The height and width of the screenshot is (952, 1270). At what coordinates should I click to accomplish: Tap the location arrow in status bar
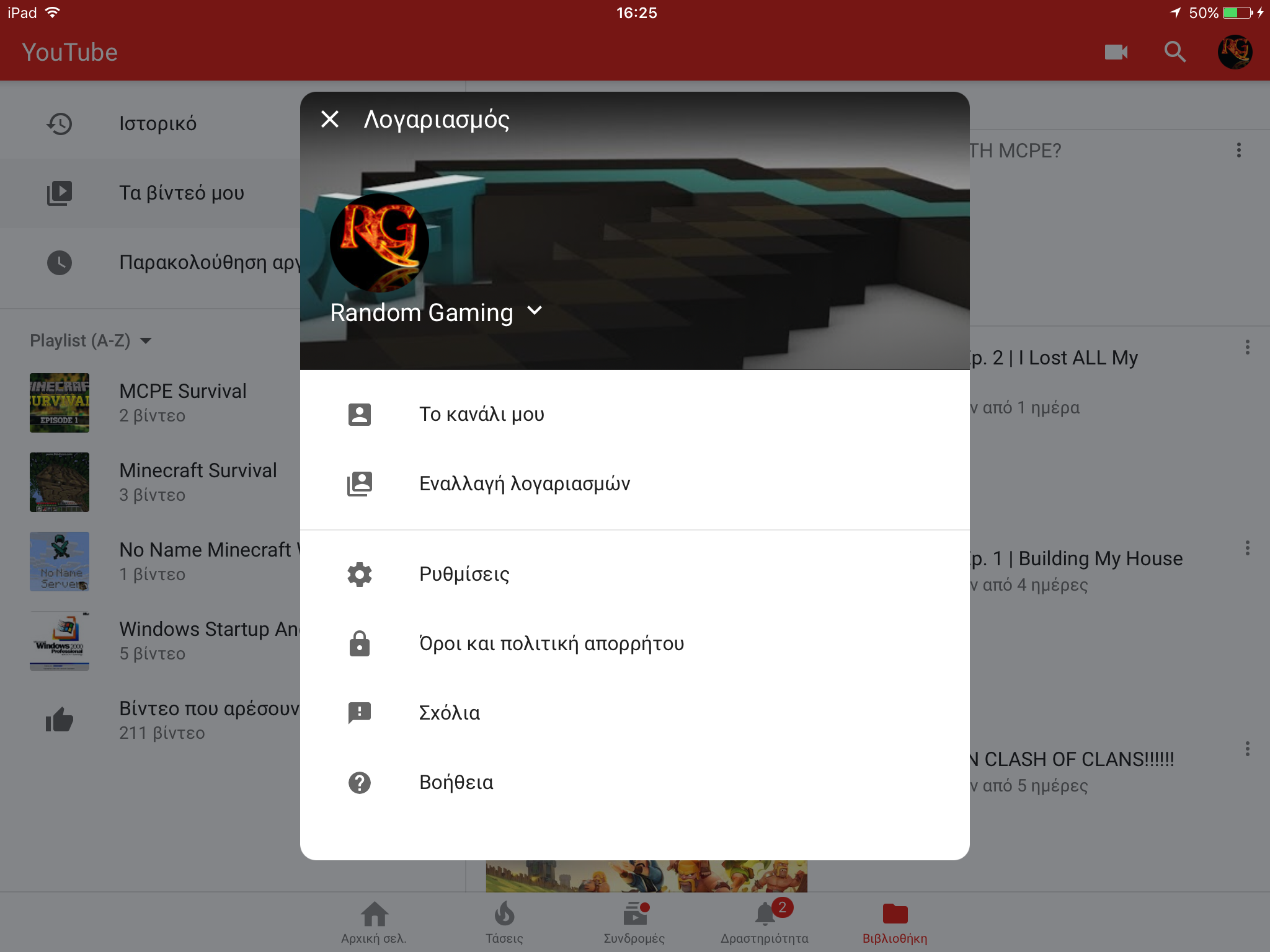pos(1175,12)
